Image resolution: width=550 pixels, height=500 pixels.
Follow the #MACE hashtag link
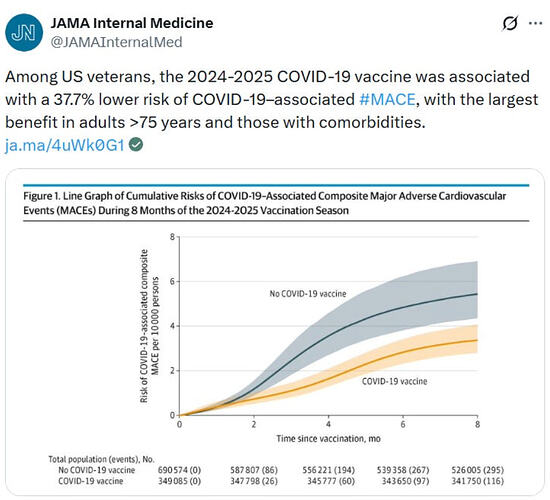pos(387,99)
